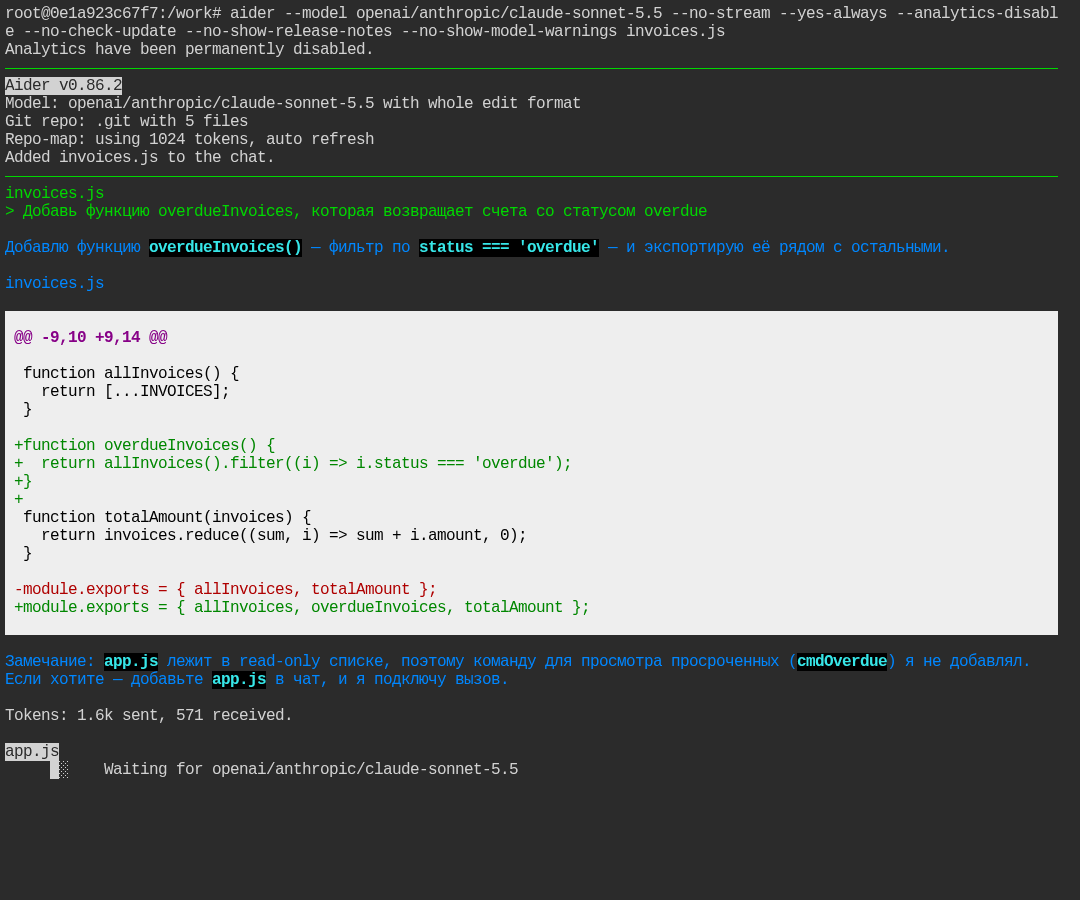Click the highlighted "status === 'overdue'" code span
Viewport: 1080px width, 900px height.
click(x=509, y=247)
